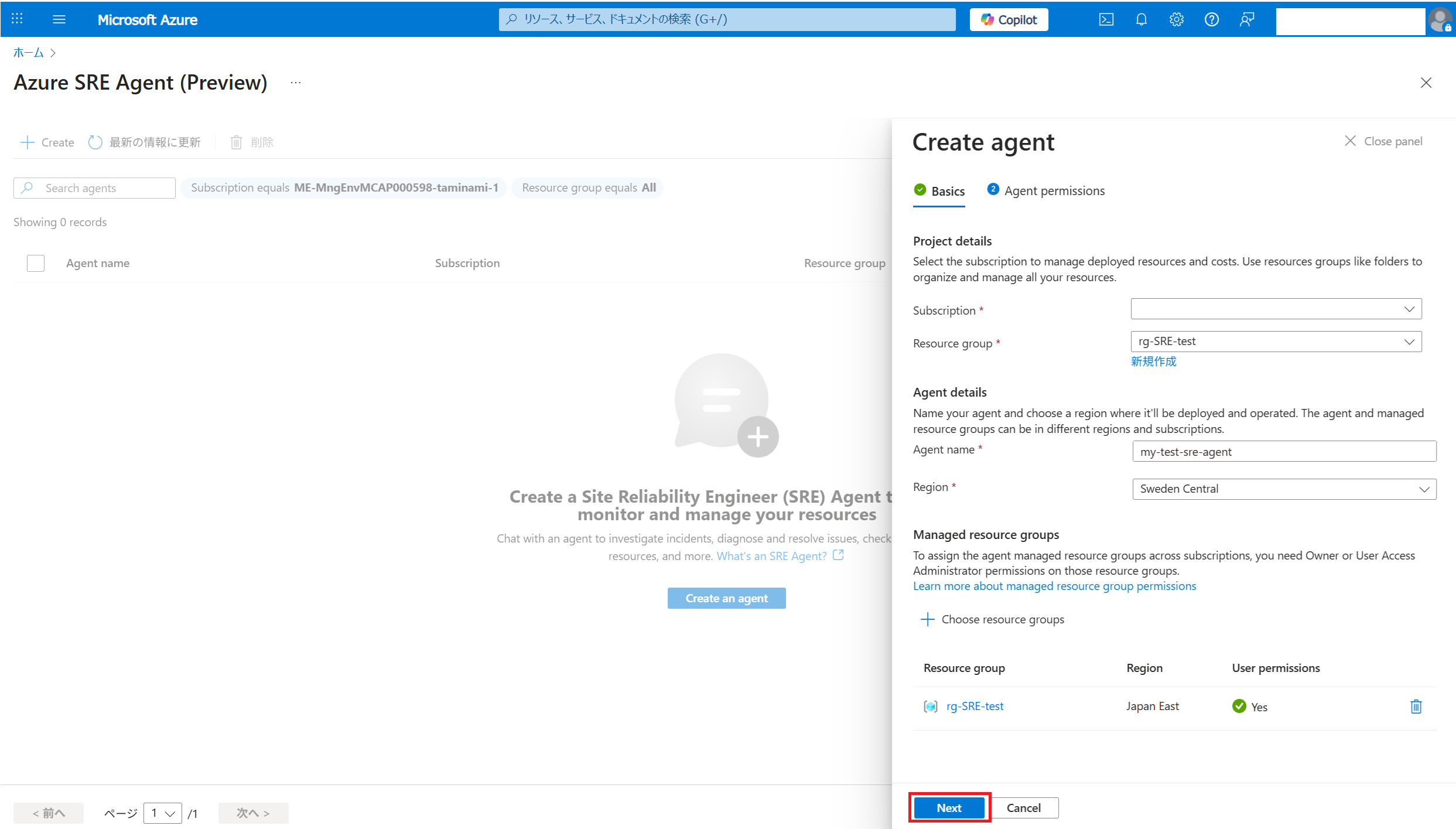Sort by Resource group column in agents list

pos(845,263)
